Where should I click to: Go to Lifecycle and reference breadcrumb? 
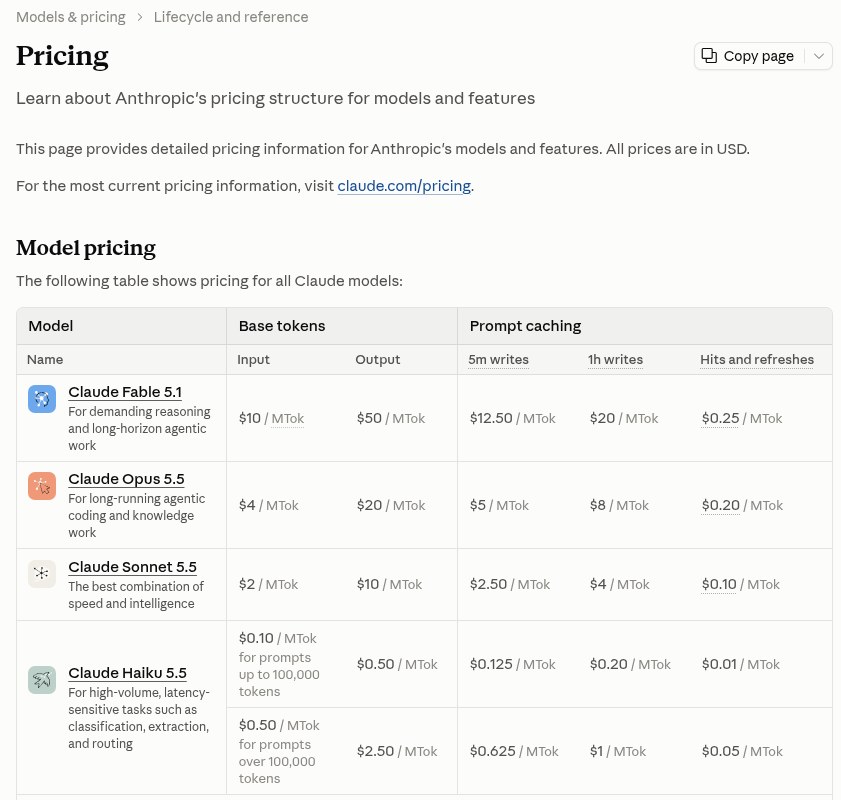(x=231, y=17)
